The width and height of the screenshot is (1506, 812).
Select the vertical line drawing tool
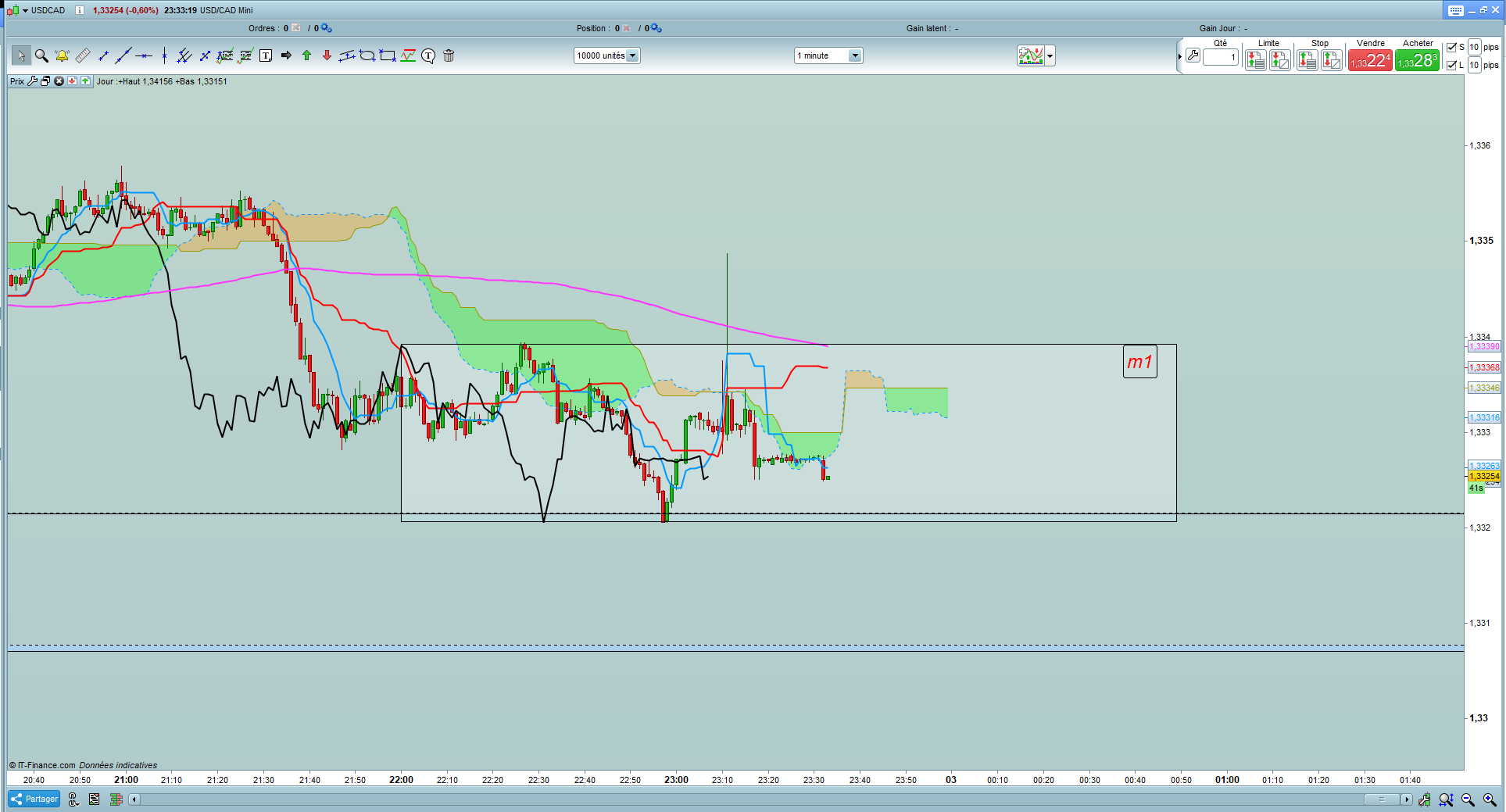click(x=164, y=55)
